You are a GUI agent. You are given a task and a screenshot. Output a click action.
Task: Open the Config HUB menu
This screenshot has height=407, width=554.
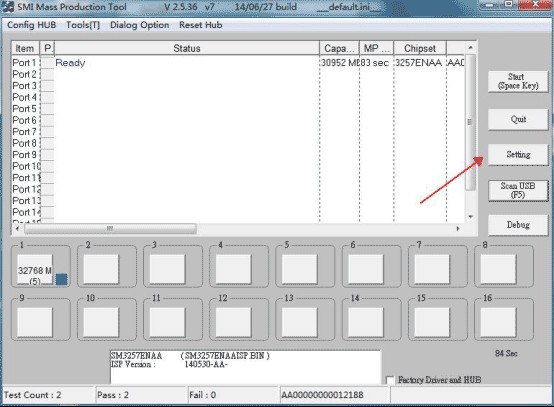coord(31,25)
